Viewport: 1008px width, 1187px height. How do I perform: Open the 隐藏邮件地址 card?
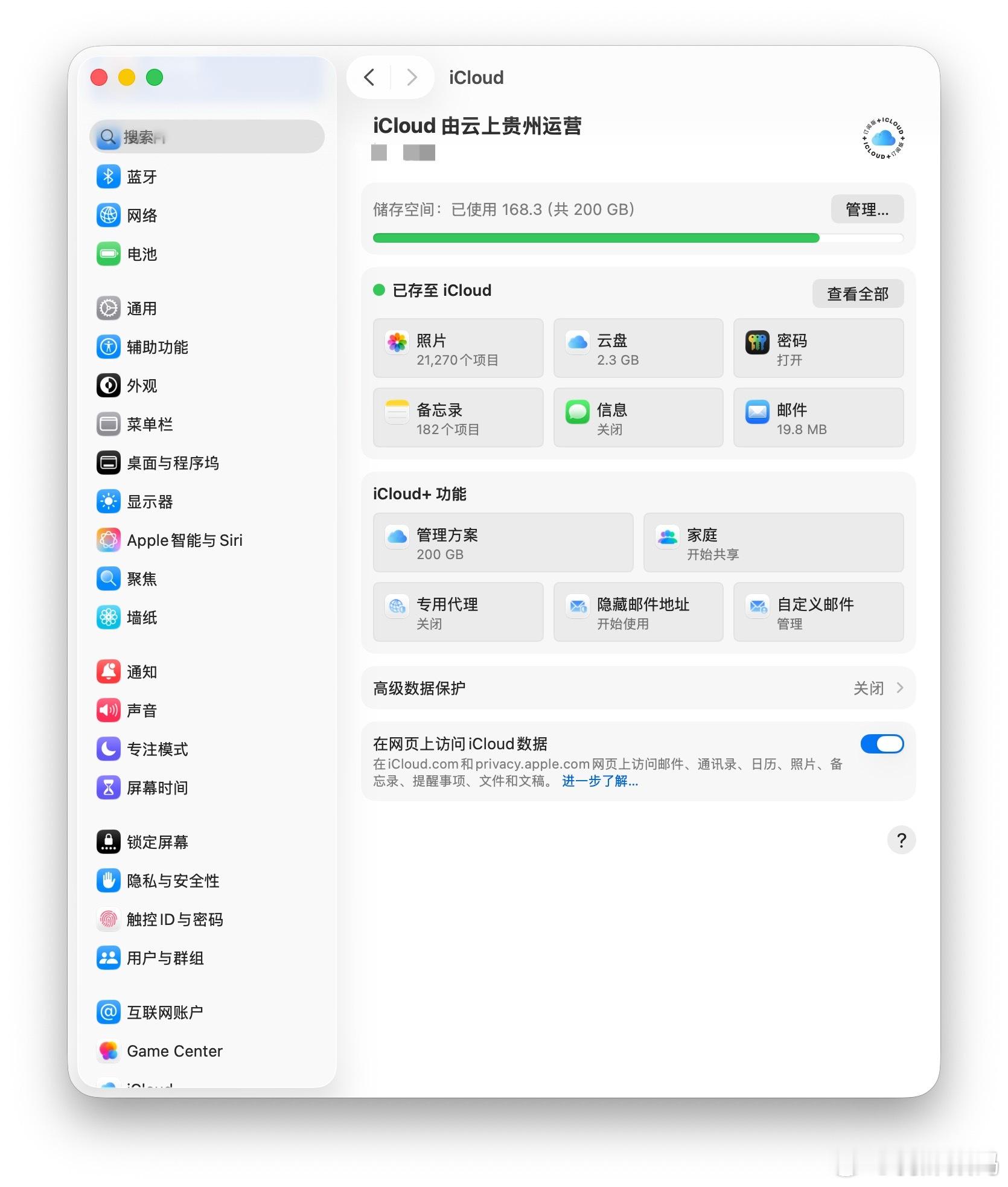click(x=638, y=612)
